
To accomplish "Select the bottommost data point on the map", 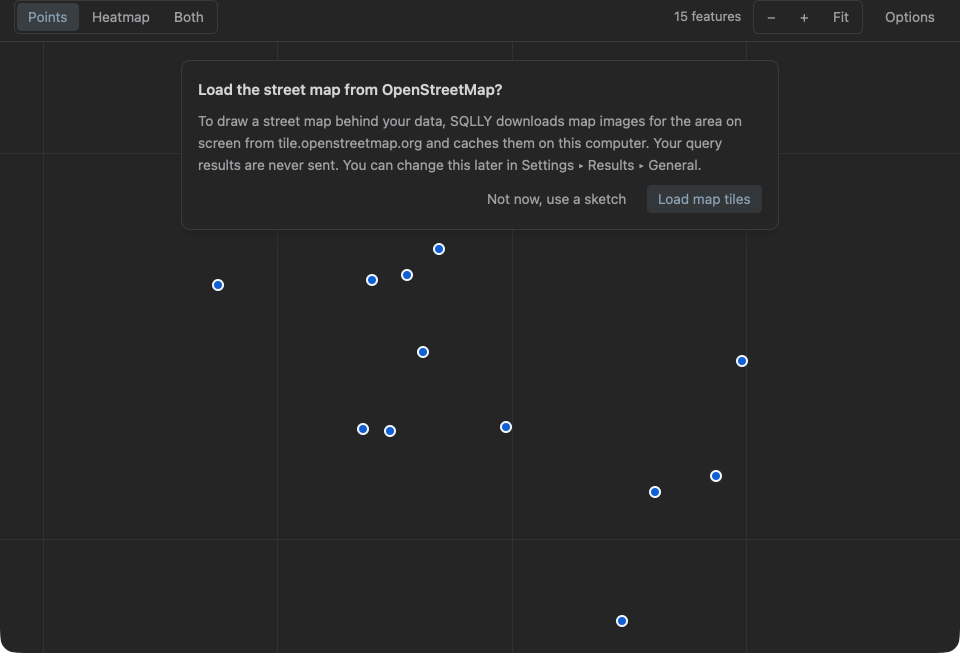I will [622, 621].
